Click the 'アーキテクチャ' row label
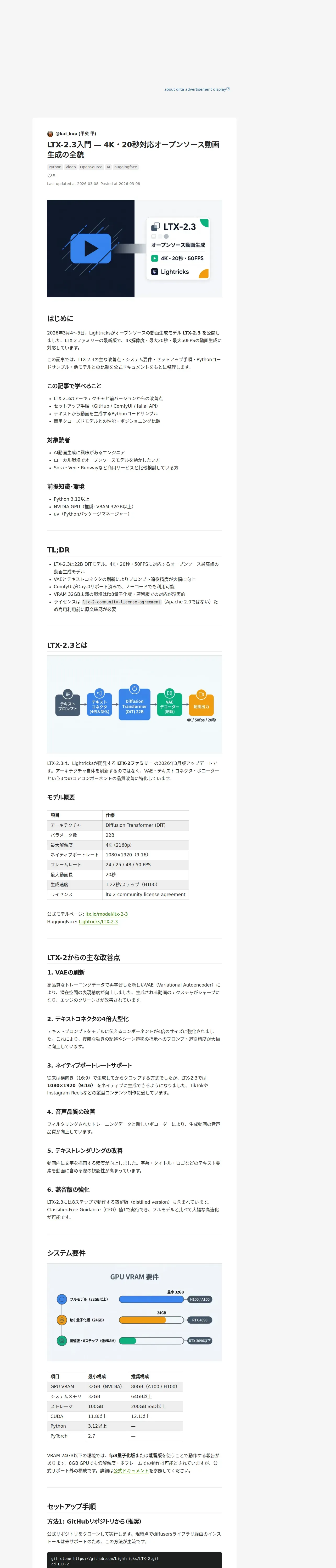 click(x=74, y=825)
